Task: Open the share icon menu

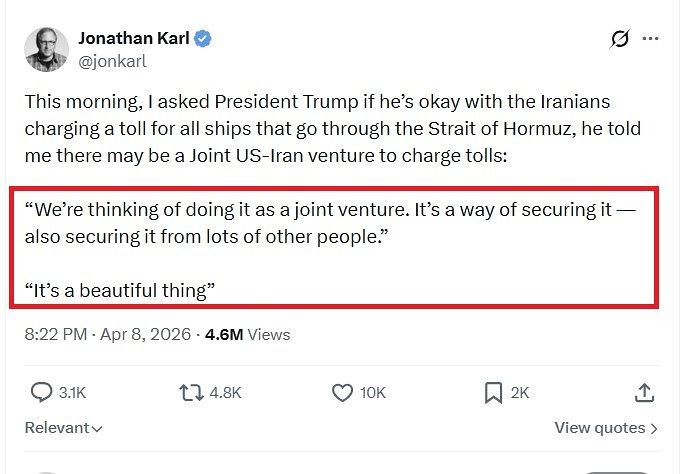Action: 645,393
